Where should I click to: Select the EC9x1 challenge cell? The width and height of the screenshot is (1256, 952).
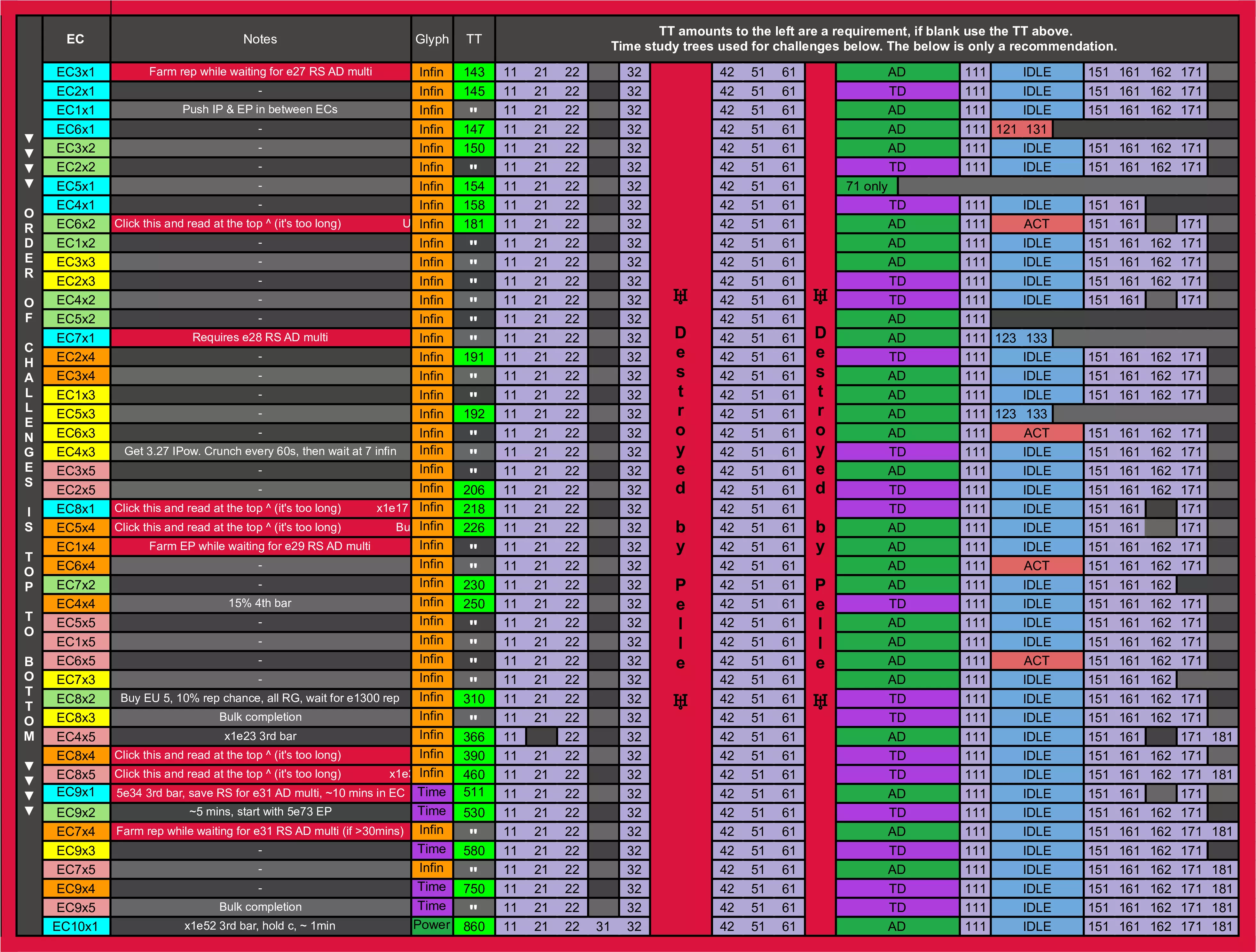click(x=75, y=792)
